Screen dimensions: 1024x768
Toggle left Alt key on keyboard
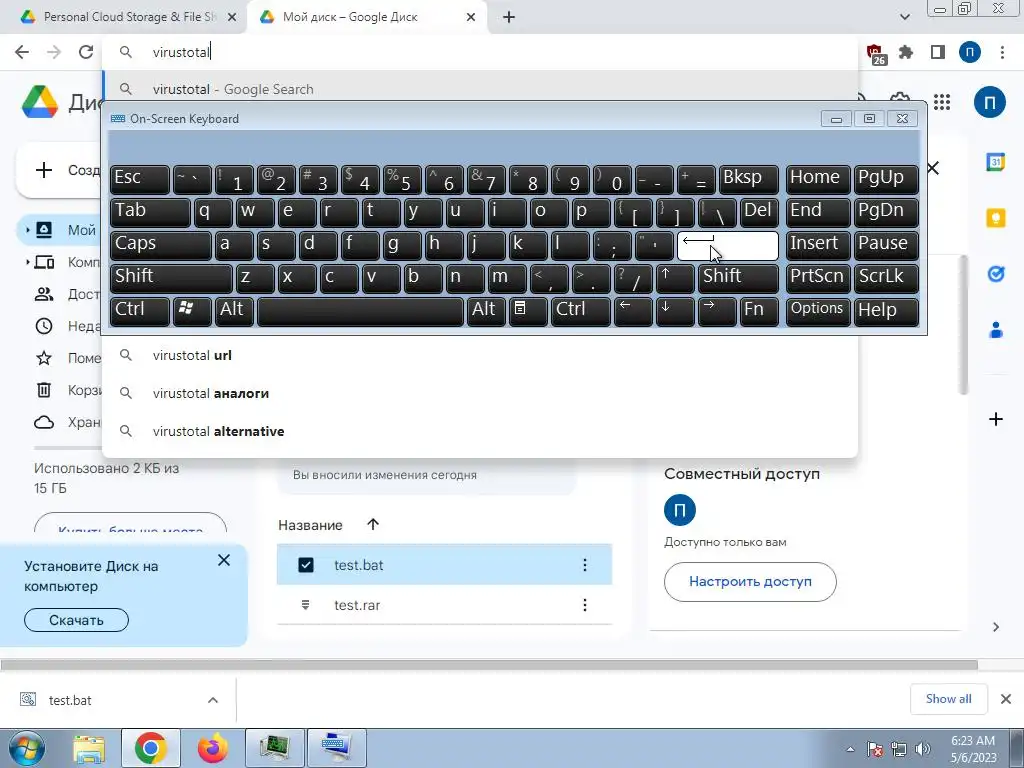click(234, 311)
